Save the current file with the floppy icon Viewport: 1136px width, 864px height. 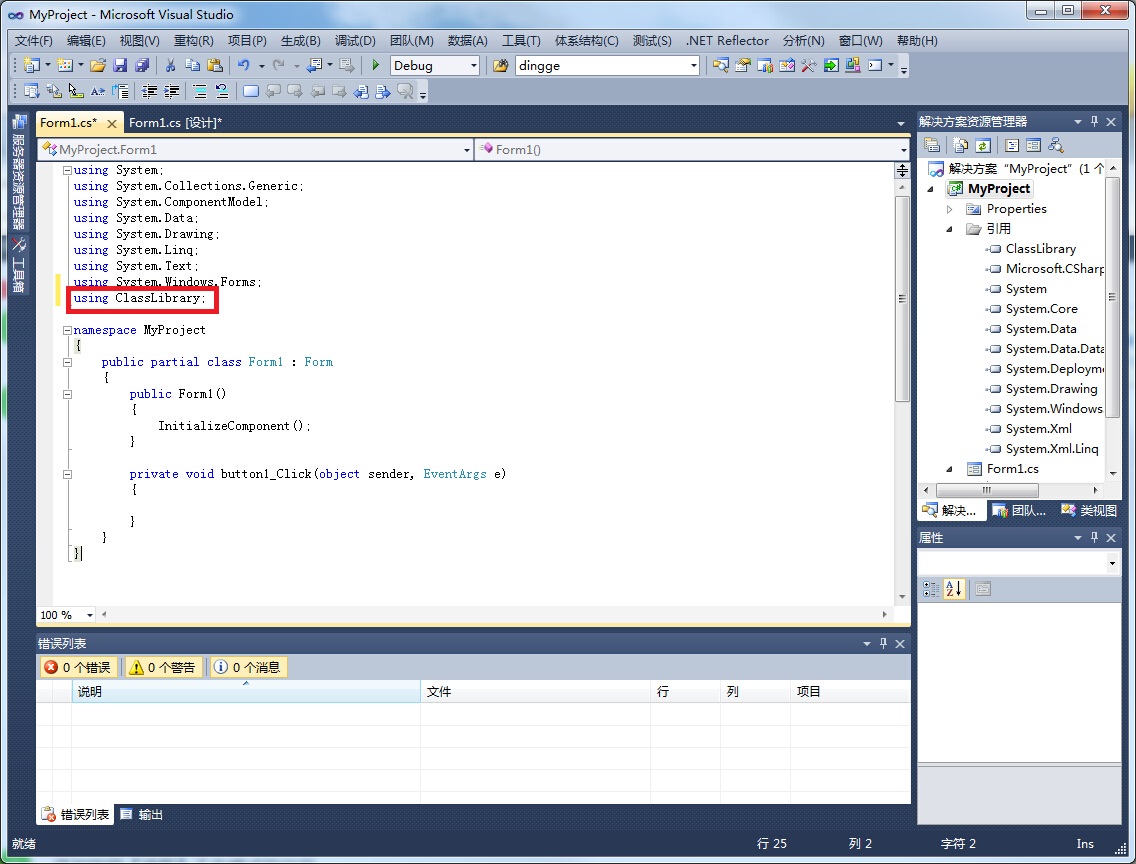(120, 65)
